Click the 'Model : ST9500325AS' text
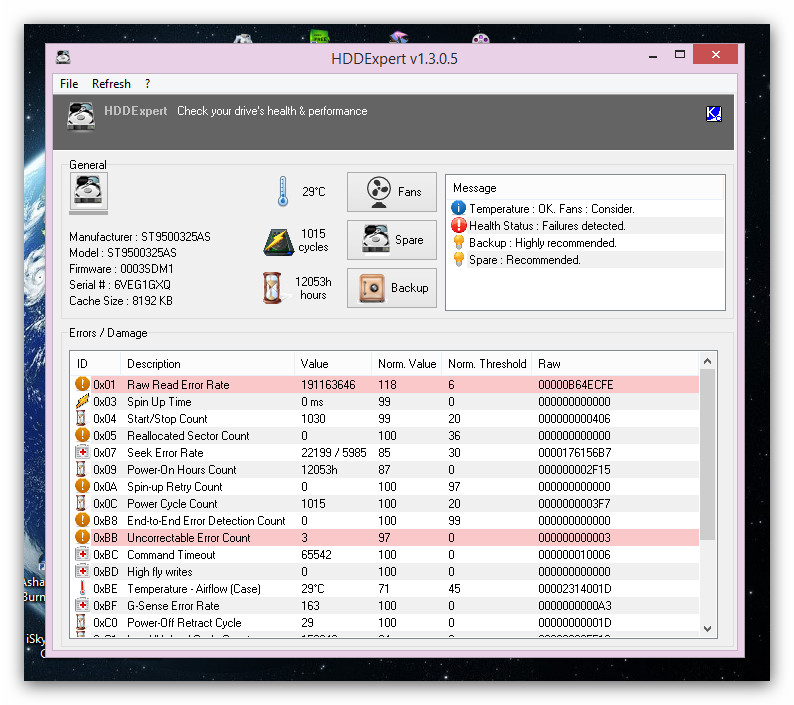The height and width of the screenshot is (705, 794). (x=123, y=252)
